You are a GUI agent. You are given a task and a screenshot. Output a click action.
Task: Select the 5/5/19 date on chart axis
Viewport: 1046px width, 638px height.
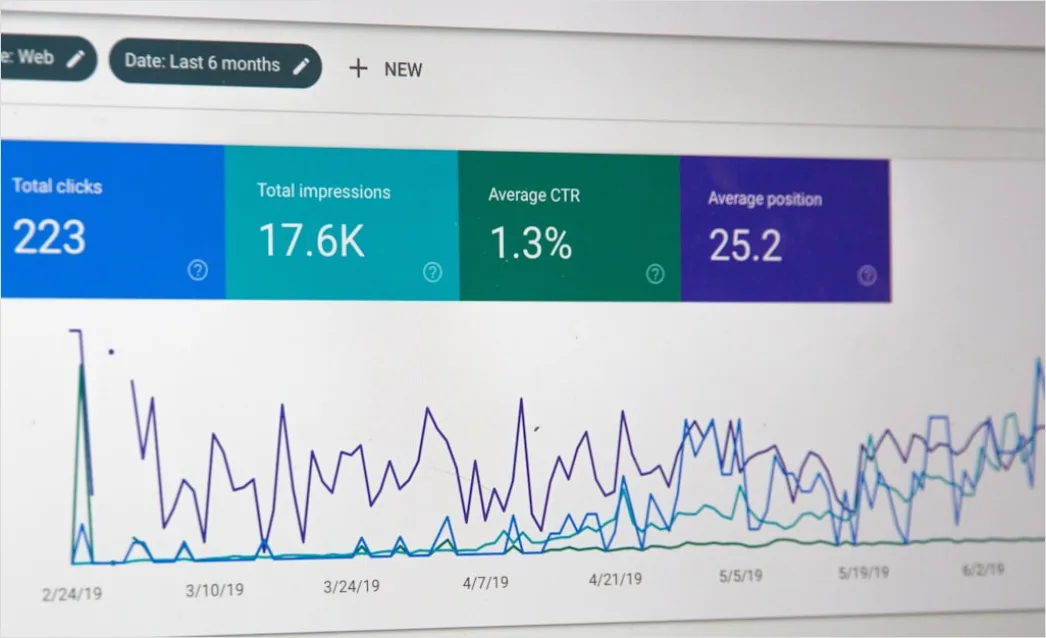pos(740,575)
